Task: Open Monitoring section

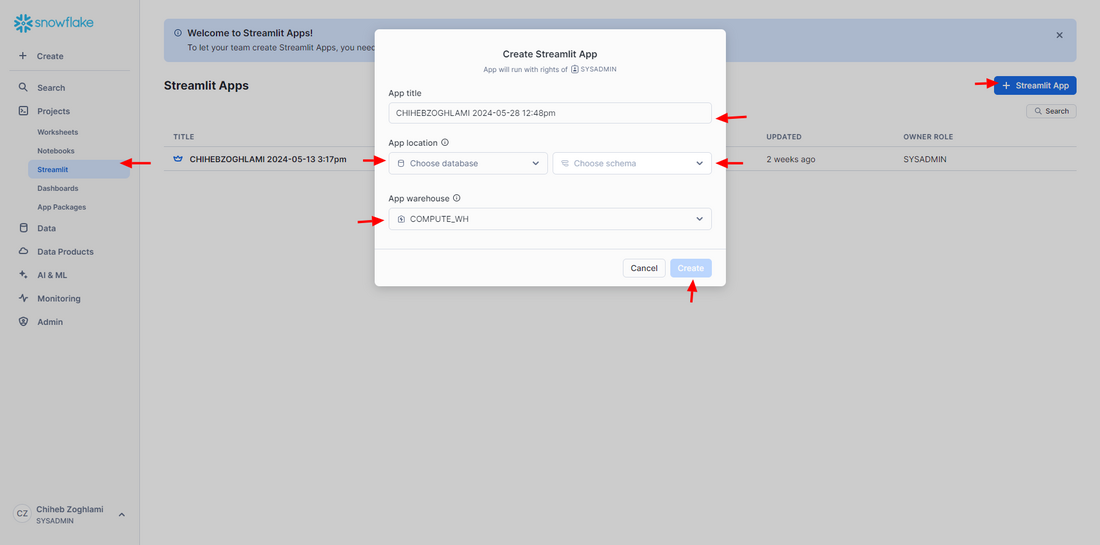Action: coord(59,298)
